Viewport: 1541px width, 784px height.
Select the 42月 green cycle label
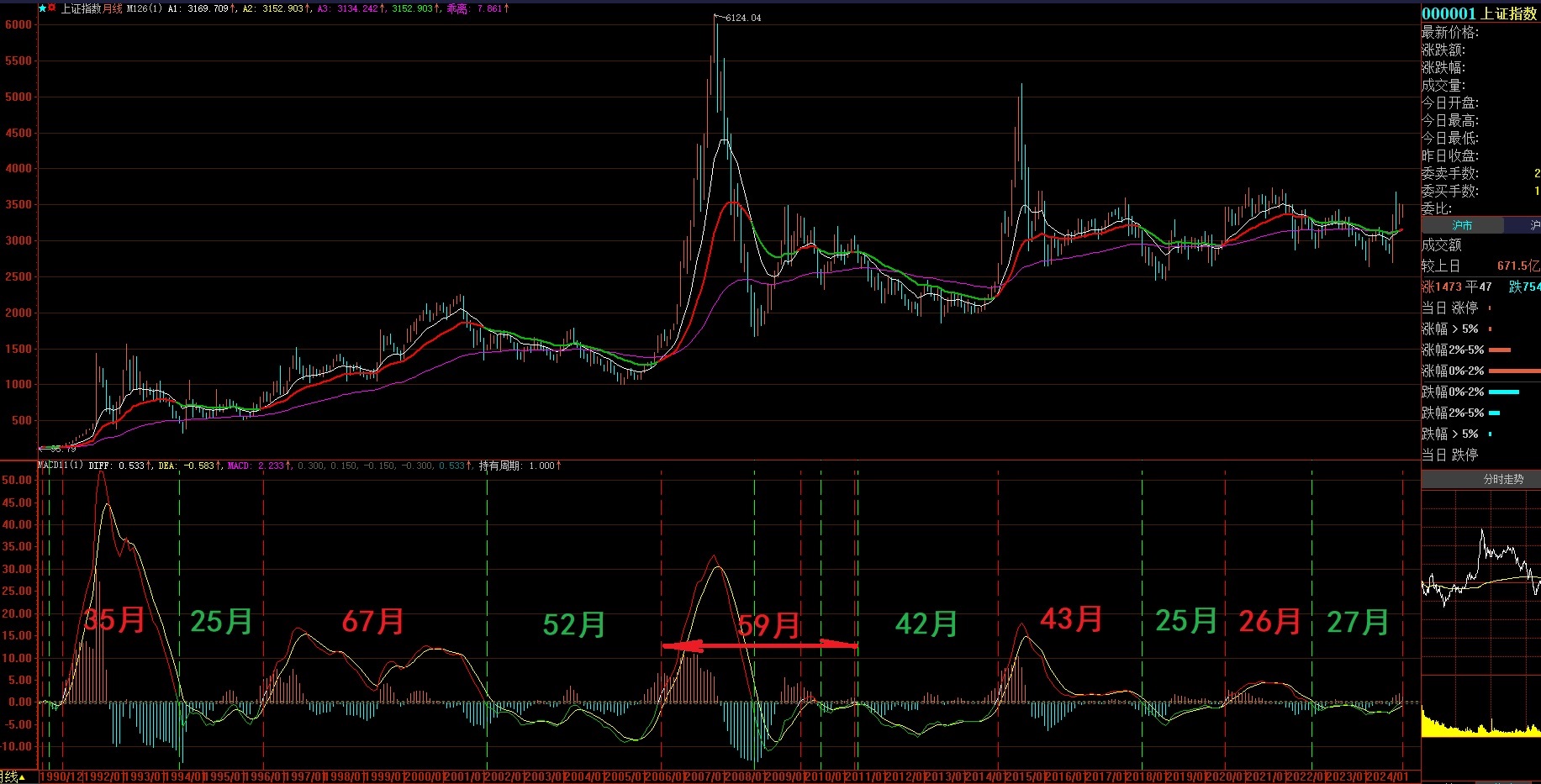pyautogui.click(x=926, y=624)
